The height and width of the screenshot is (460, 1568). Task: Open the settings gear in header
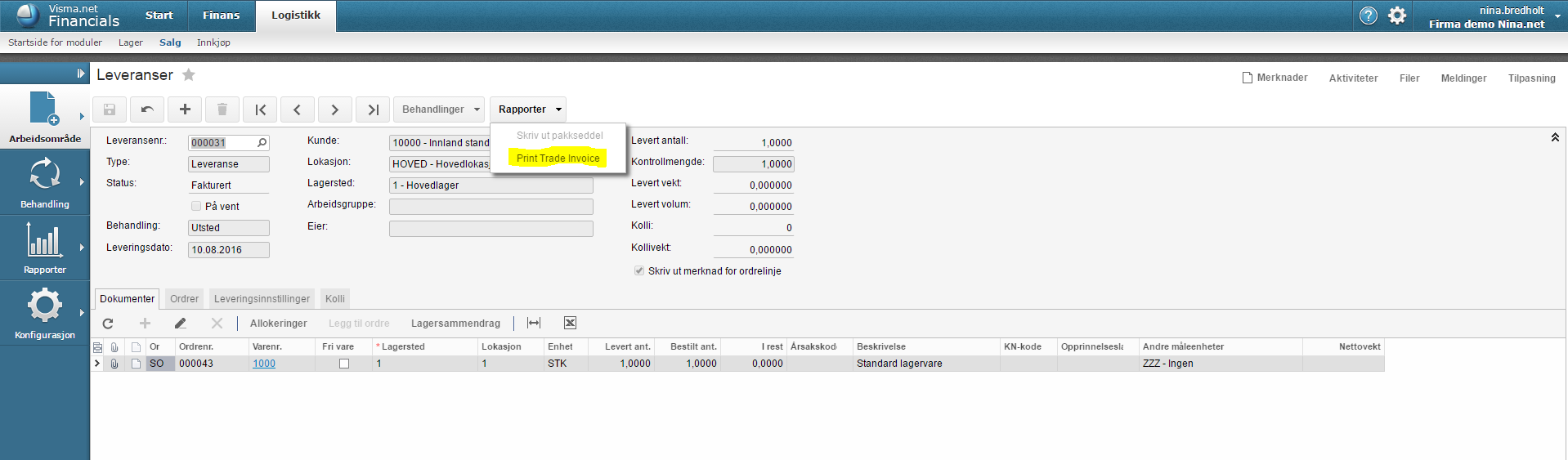[1397, 16]
